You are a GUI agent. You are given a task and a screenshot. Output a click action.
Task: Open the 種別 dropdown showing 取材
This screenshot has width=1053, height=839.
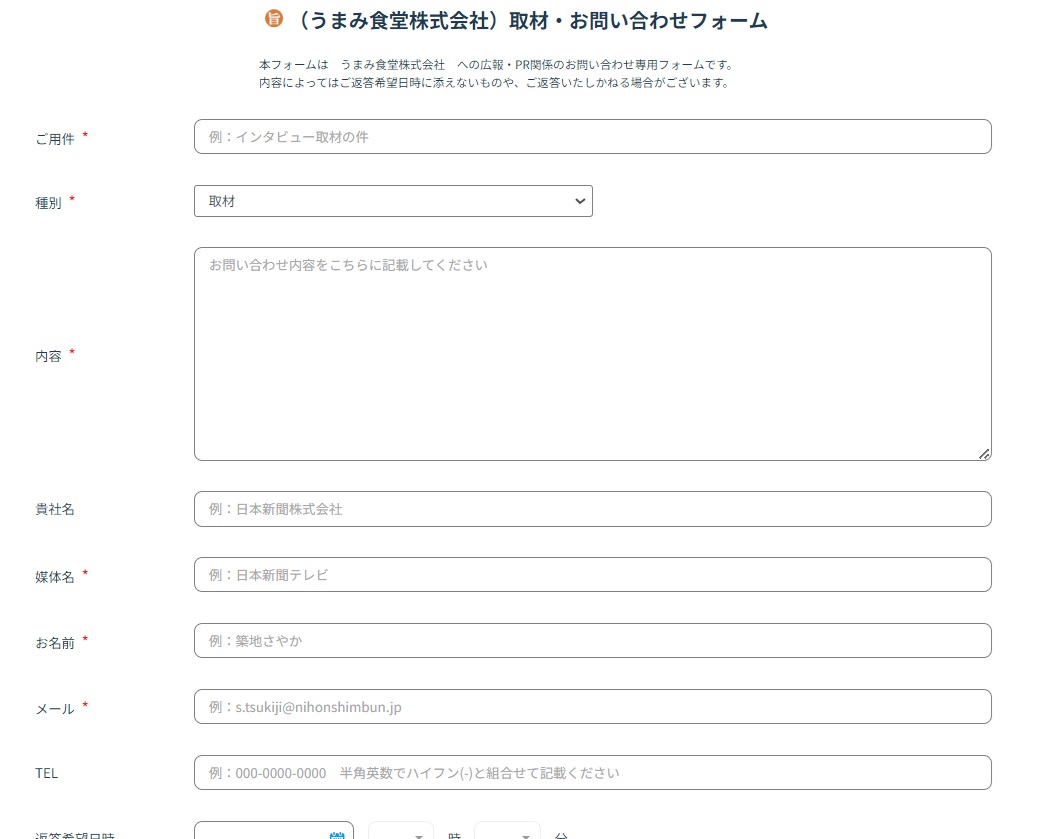coord(393,201)
